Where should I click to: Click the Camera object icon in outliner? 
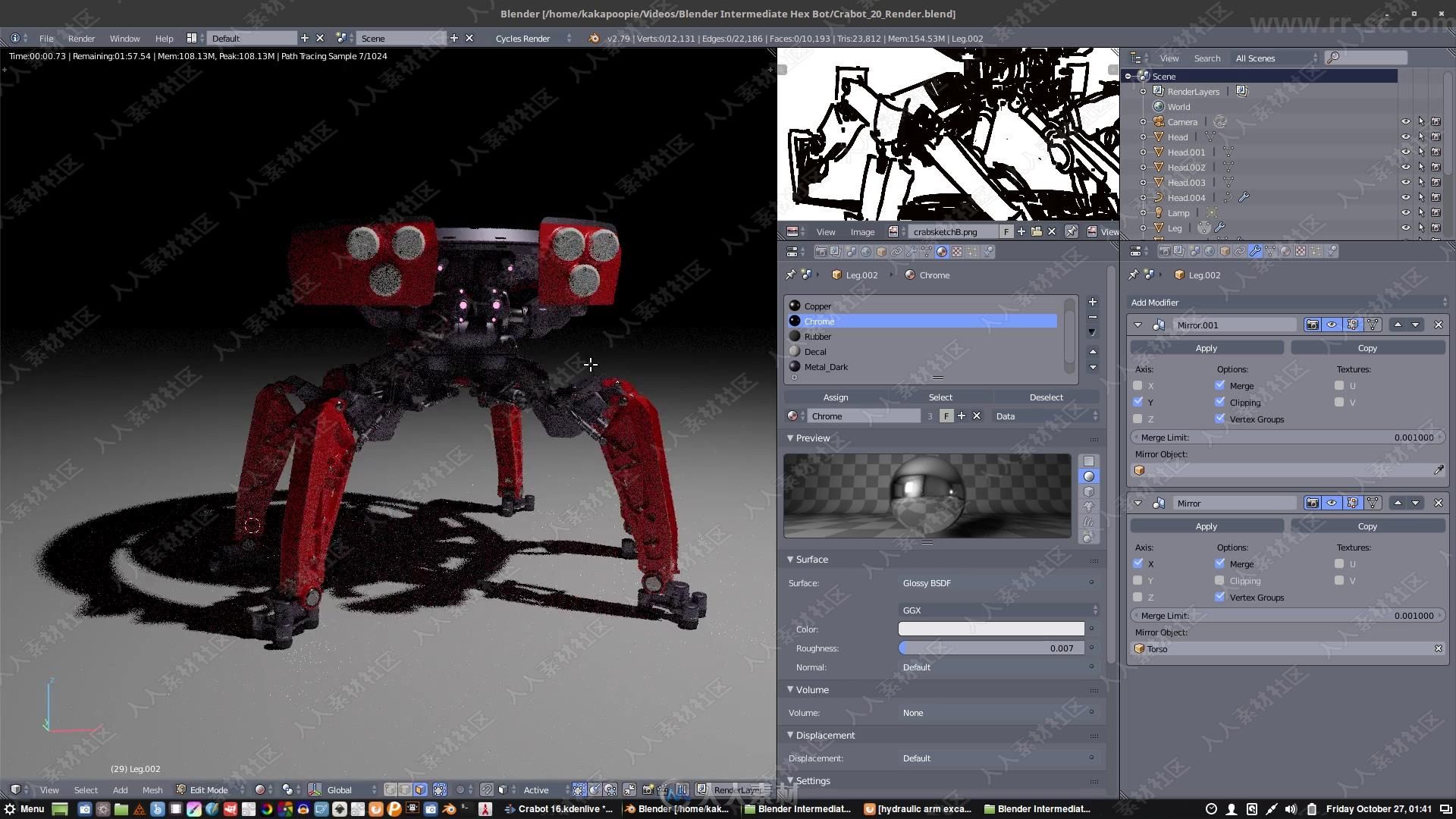click(x=1159, y=121)
